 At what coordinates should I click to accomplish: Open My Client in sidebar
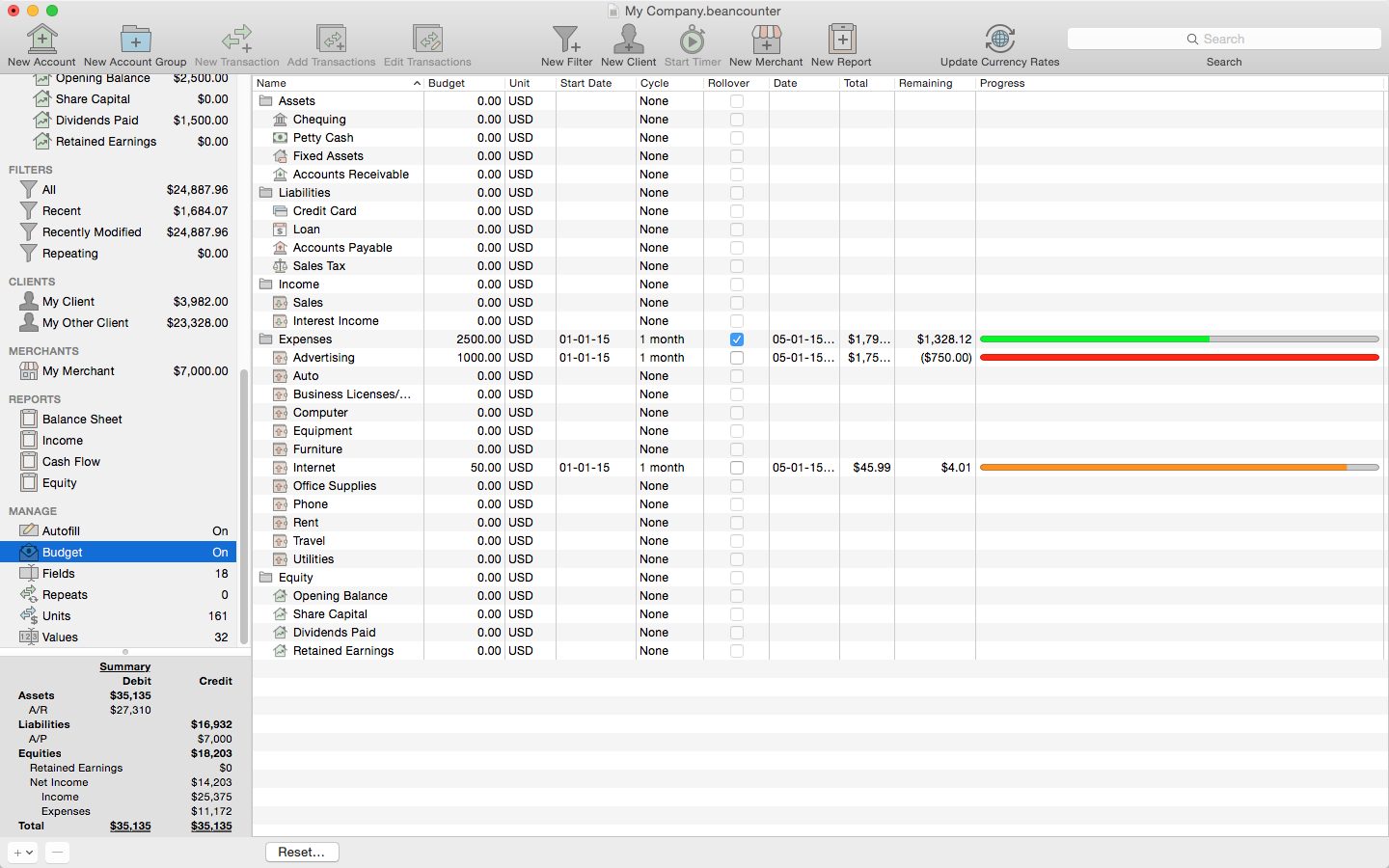120,302
